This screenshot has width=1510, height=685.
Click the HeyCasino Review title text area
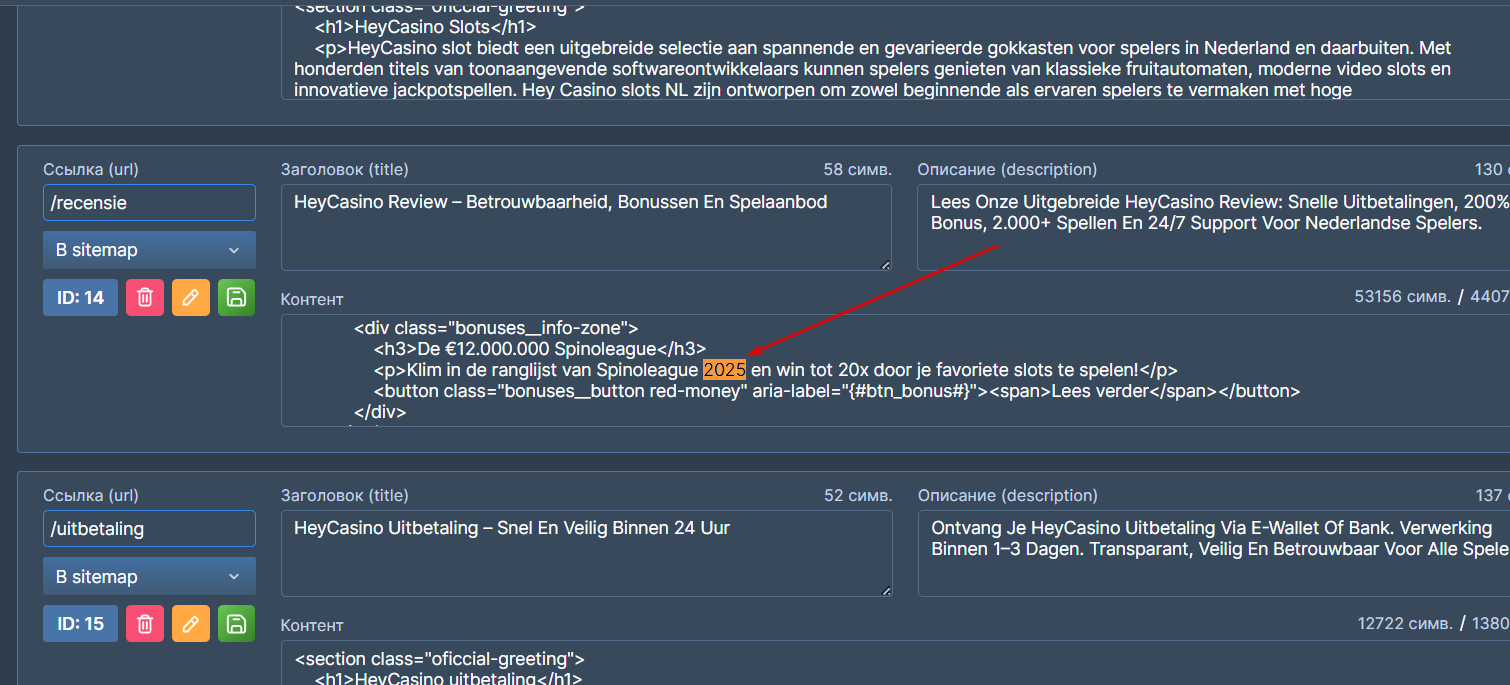tap(586, 227)
